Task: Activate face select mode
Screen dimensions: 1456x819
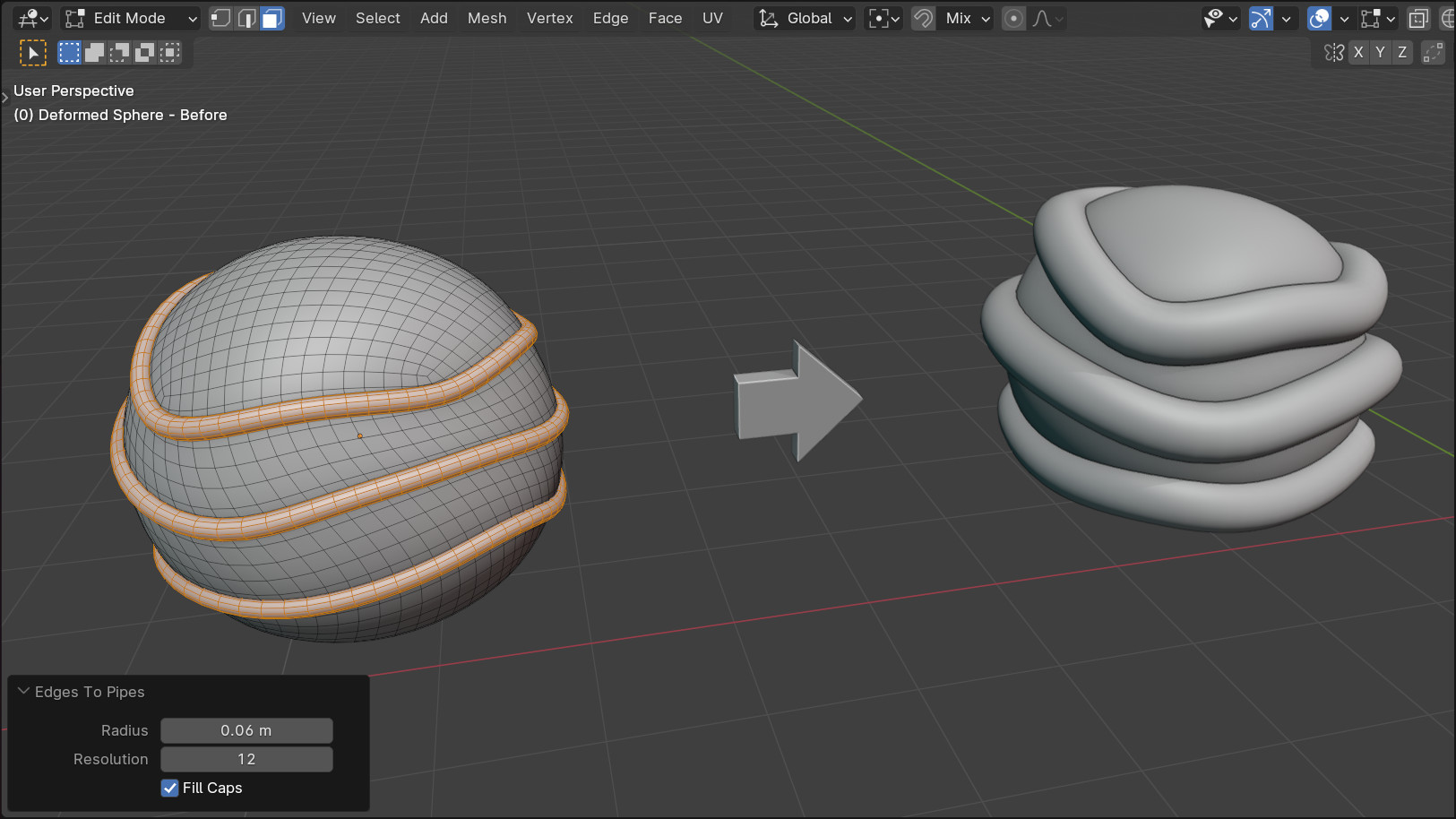Action: [x=272, y=18]
